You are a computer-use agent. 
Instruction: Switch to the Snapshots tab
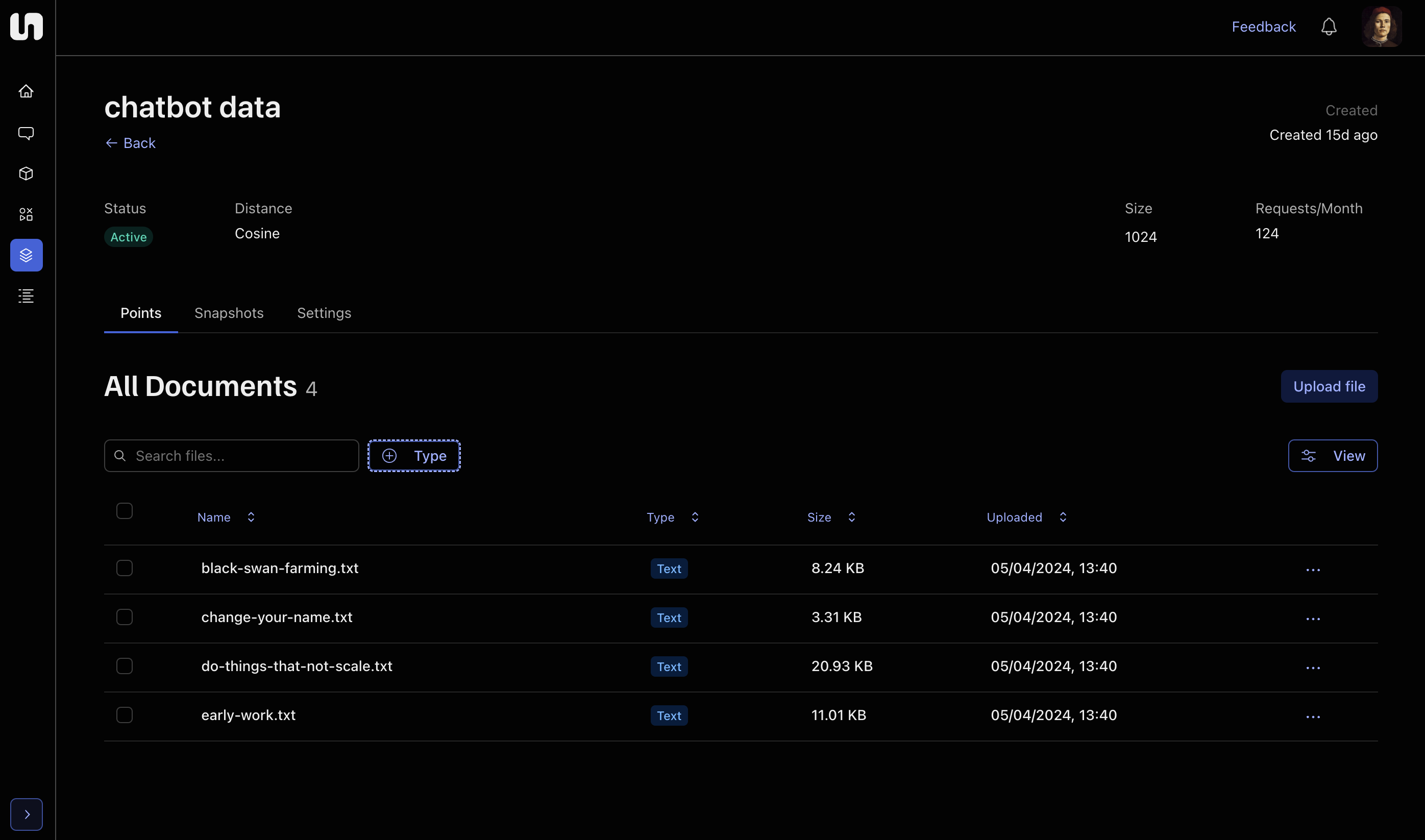229,313
